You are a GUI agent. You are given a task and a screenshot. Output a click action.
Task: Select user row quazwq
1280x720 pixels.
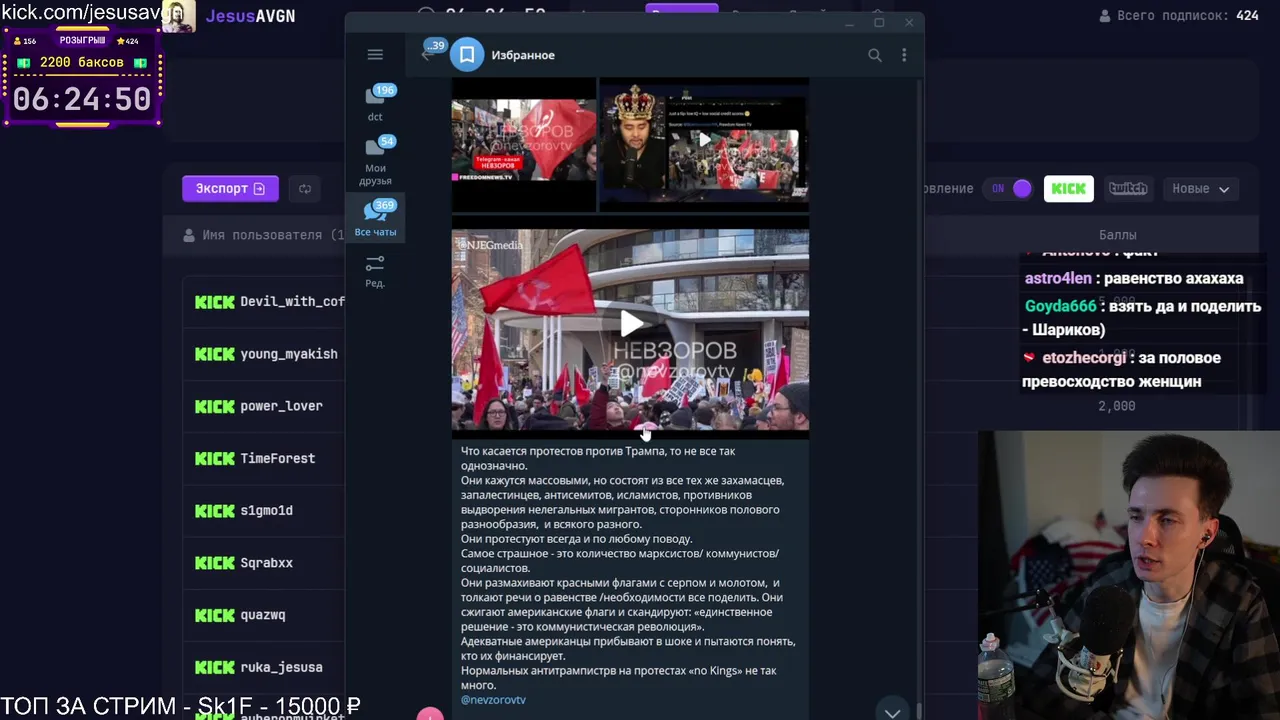pos(265,615)
